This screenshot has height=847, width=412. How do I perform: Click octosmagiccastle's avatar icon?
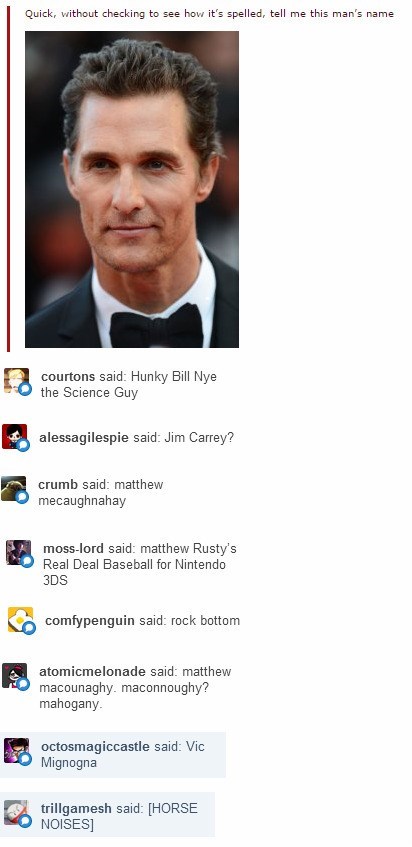coord(17,751)
